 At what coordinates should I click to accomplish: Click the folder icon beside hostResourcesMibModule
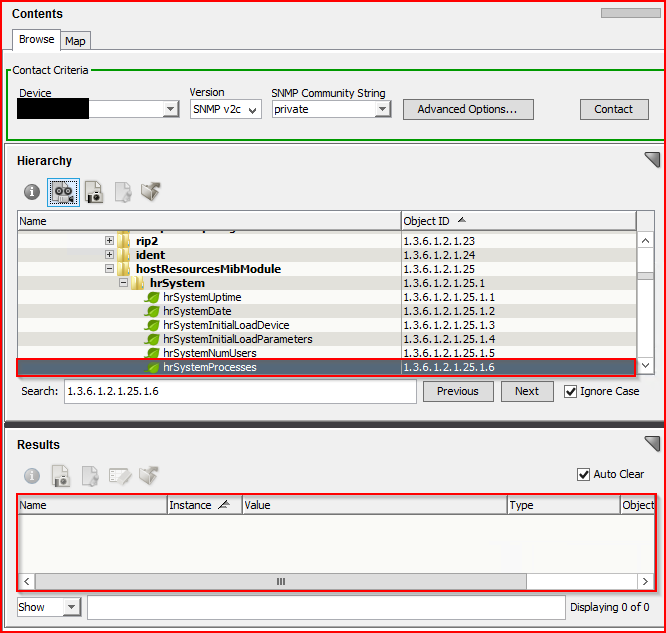124,269
